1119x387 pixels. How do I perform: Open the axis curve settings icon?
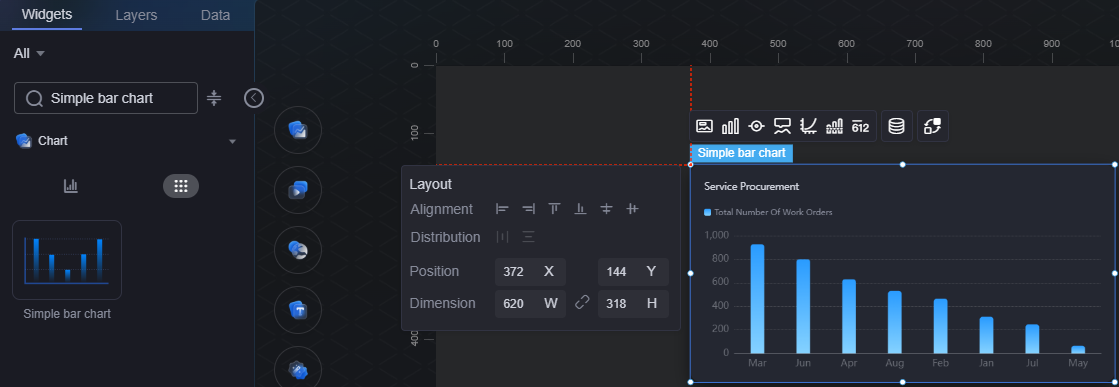click(809, 126)
